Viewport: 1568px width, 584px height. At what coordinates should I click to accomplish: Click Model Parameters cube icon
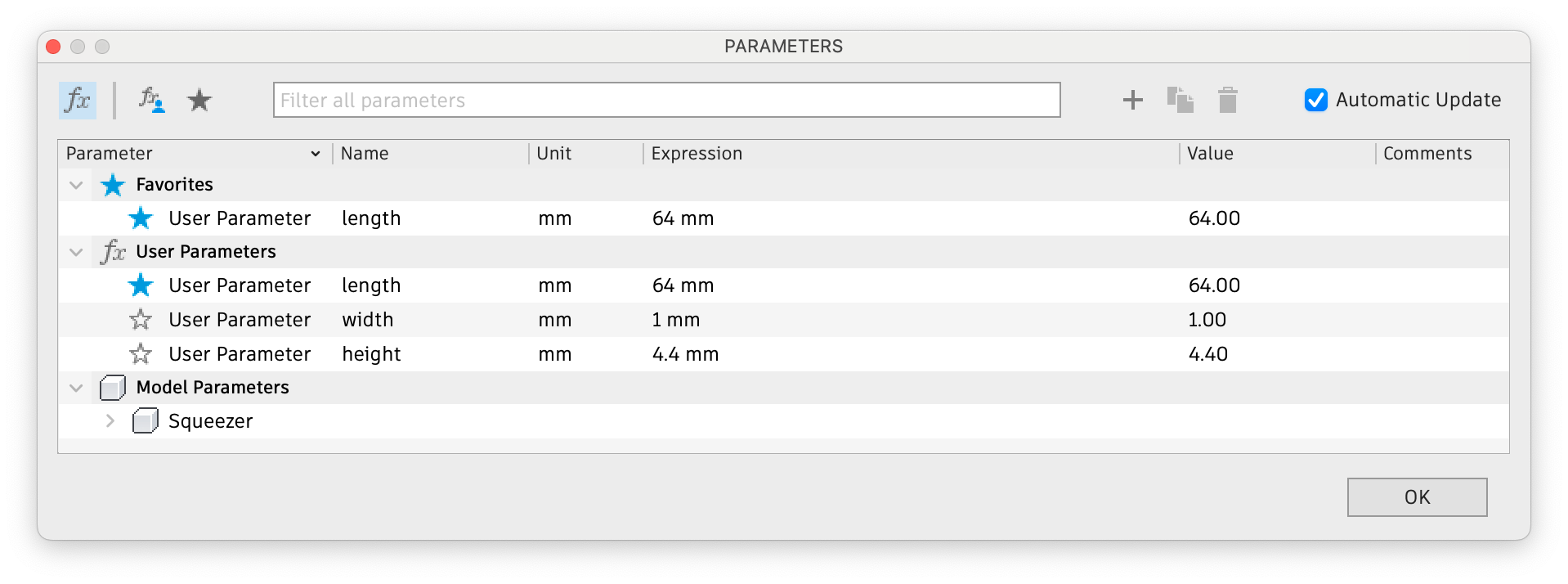(112, 388)
